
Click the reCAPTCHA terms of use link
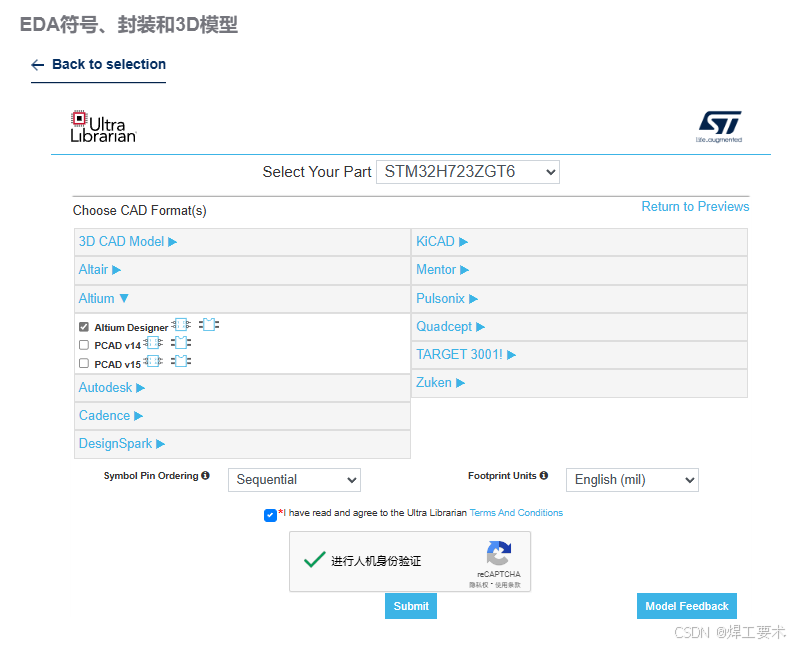(x=508, y=585)
